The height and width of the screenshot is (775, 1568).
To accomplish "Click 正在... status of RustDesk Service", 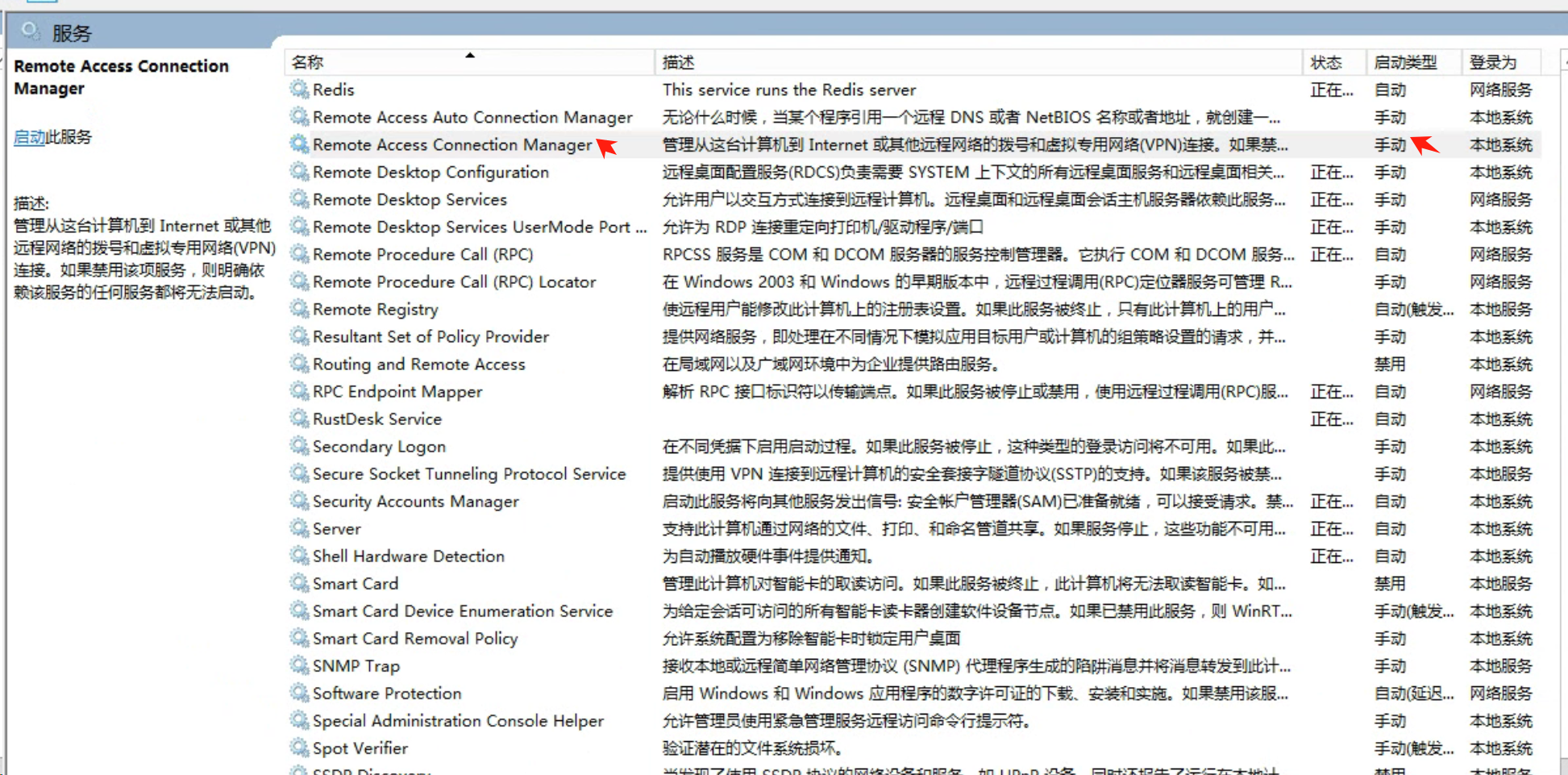I will coord(1332,419).
